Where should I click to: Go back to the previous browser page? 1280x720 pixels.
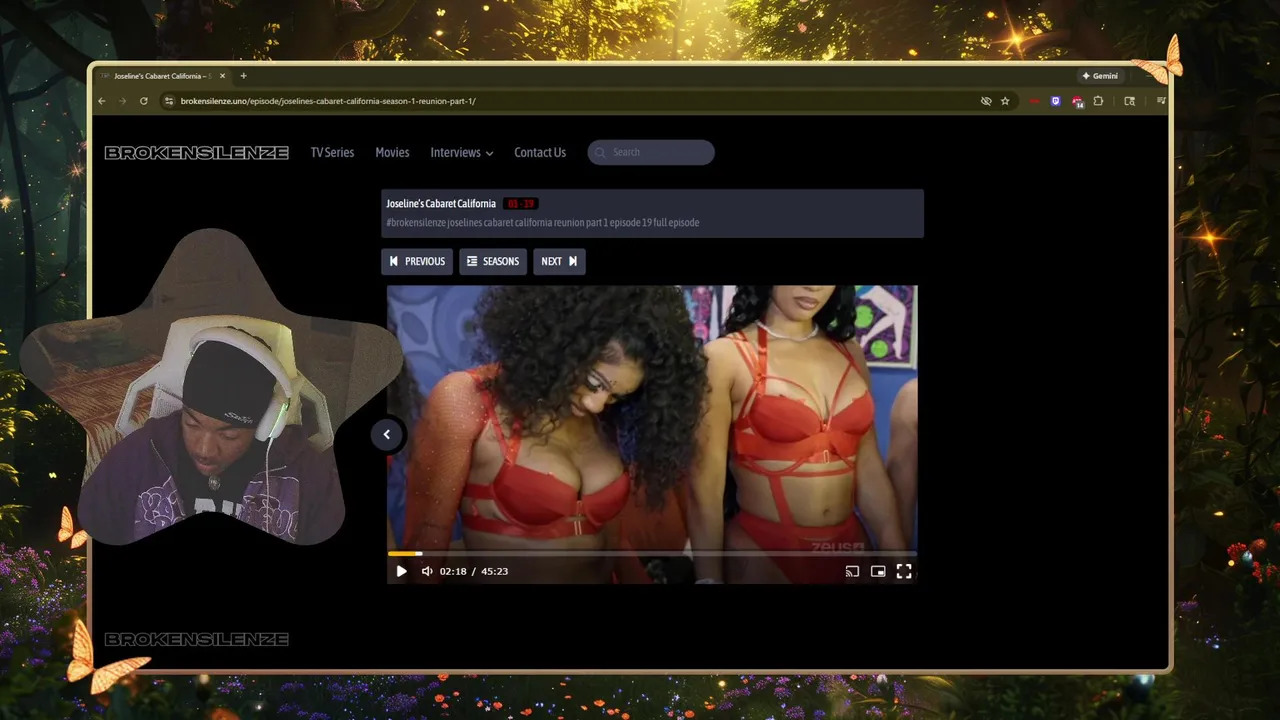102,101
